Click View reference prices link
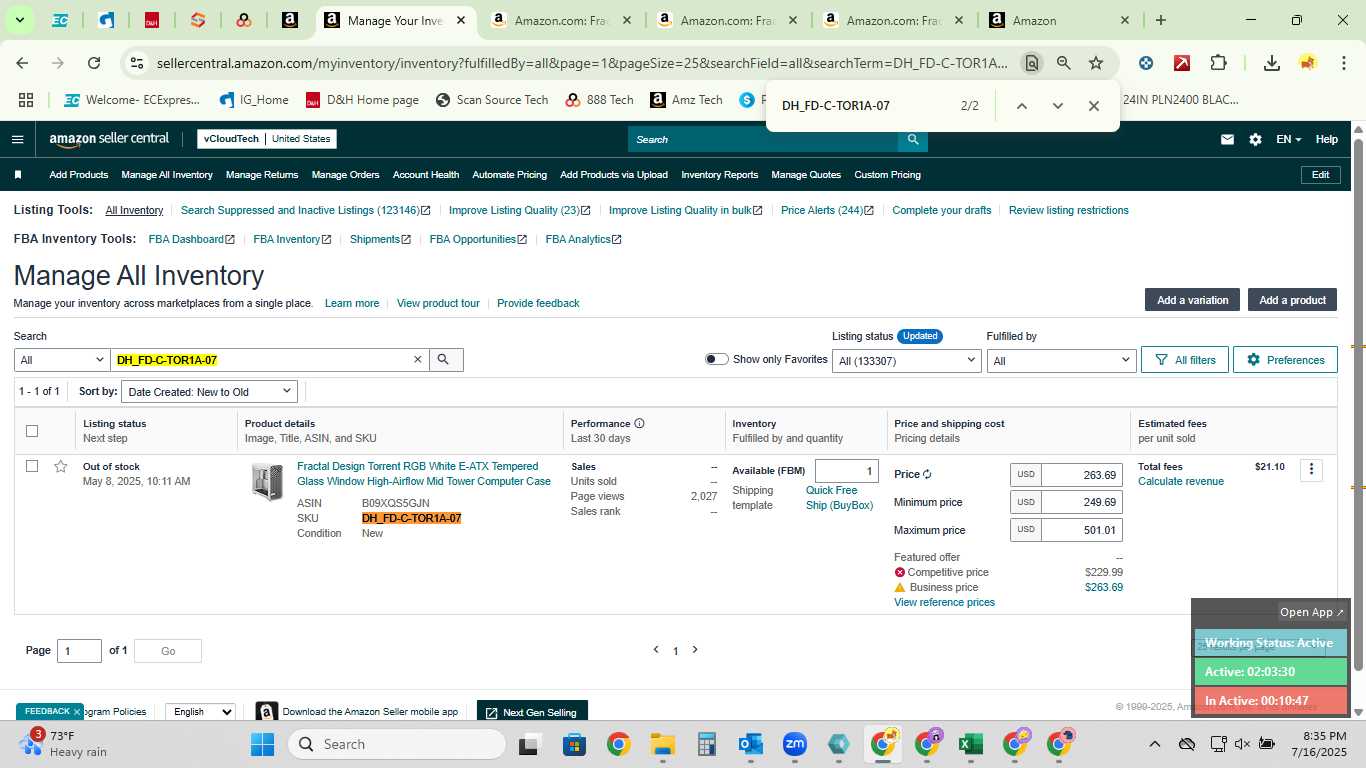Screen dimensions: 1366x768 pos(944,603)
